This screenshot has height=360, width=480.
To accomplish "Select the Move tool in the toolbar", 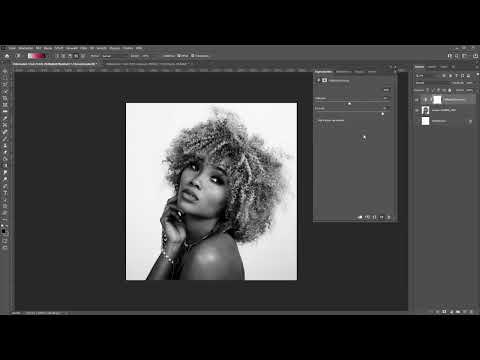I will point(5,71).
